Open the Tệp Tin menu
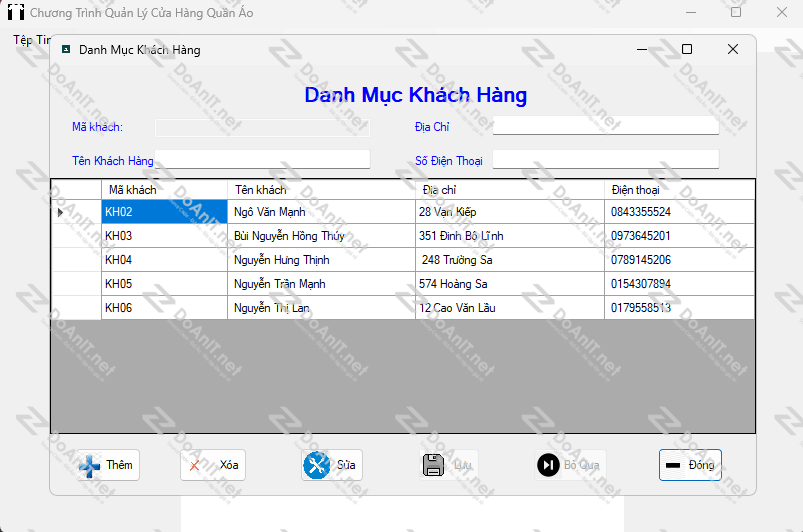This screenshot has height=532, width=803. pos(32,40)
